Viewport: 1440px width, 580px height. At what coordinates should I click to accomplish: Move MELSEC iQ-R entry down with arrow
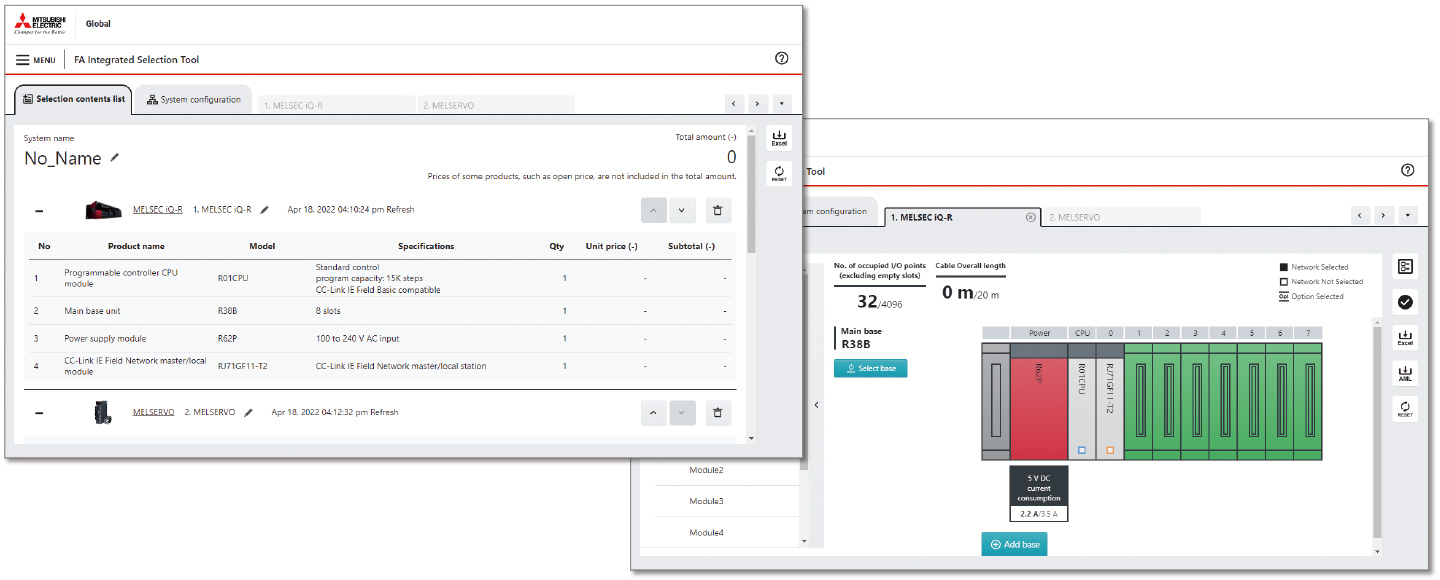(x=682, y=210)
